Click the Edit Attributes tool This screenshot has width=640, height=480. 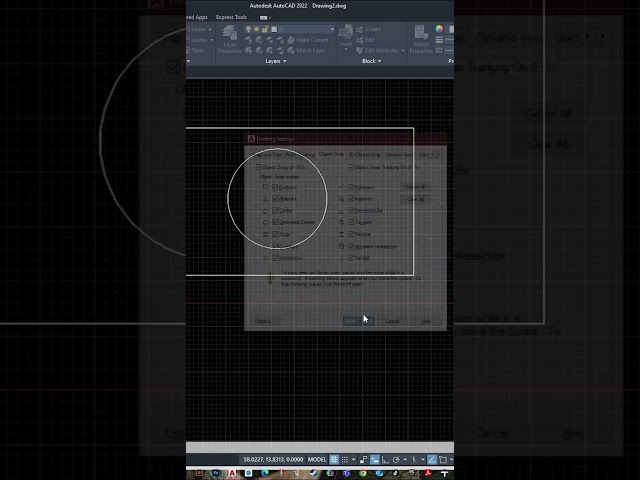pyautogui.click(x=377, y=51)
